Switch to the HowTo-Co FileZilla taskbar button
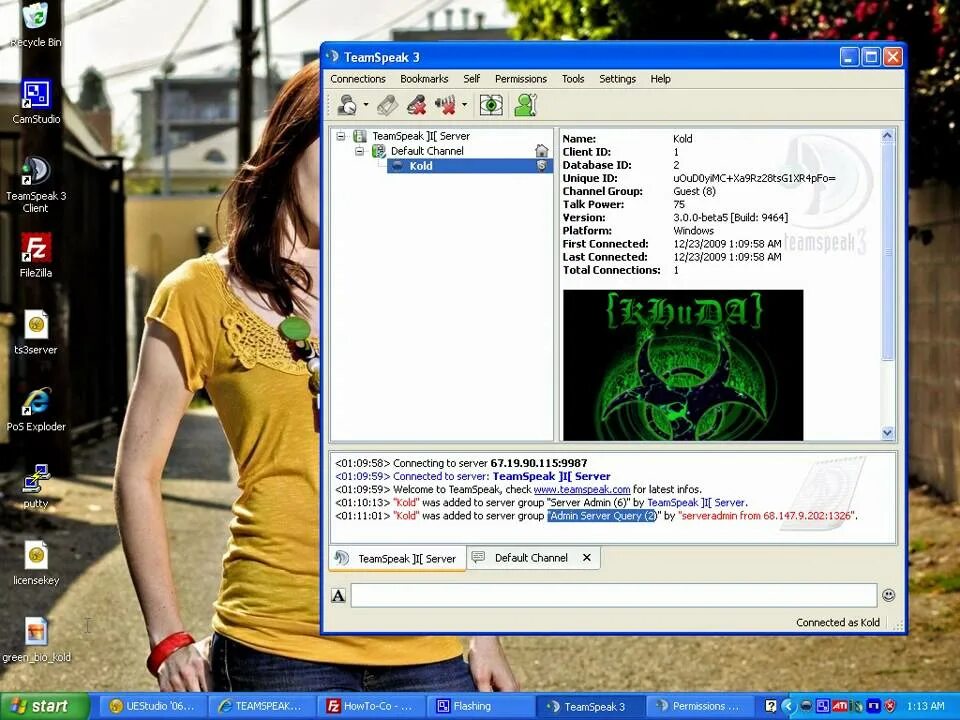Image resolution: width=960 pixels, height=720 pixels. [x=370, y=707]
